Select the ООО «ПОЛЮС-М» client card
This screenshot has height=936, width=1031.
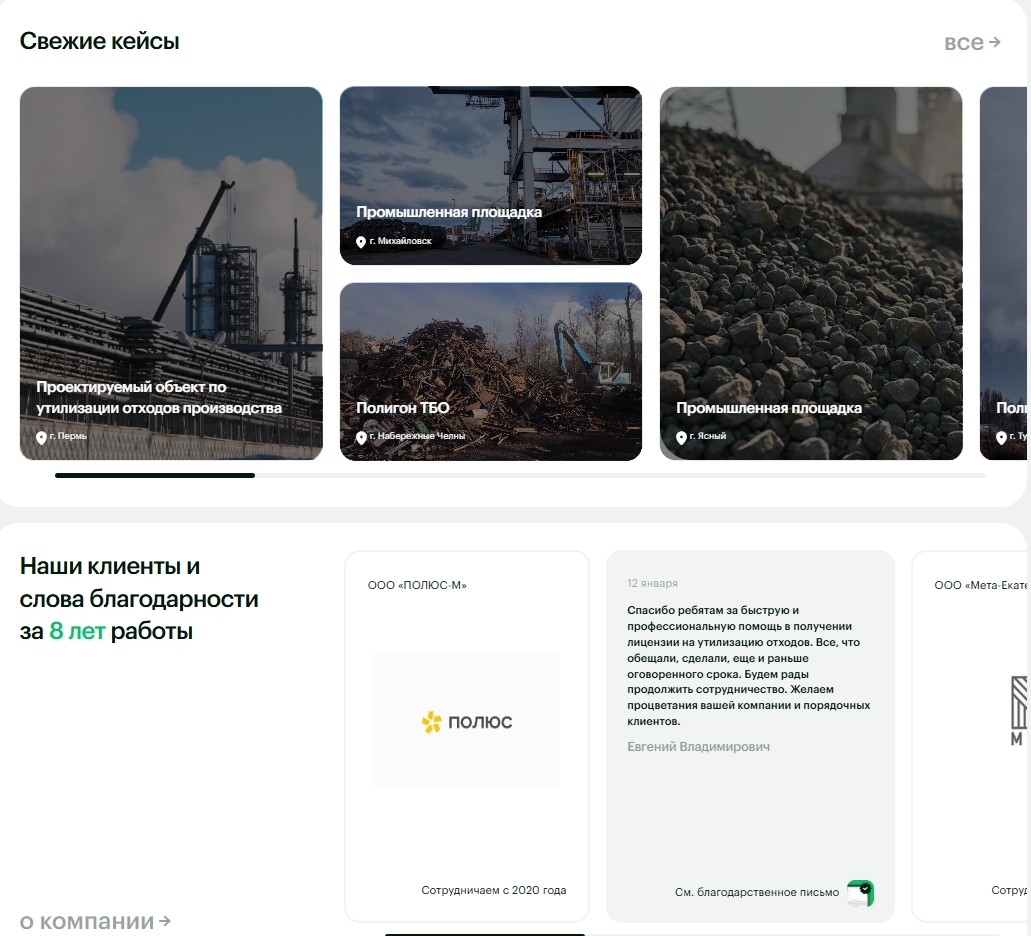tap(467, 736)
